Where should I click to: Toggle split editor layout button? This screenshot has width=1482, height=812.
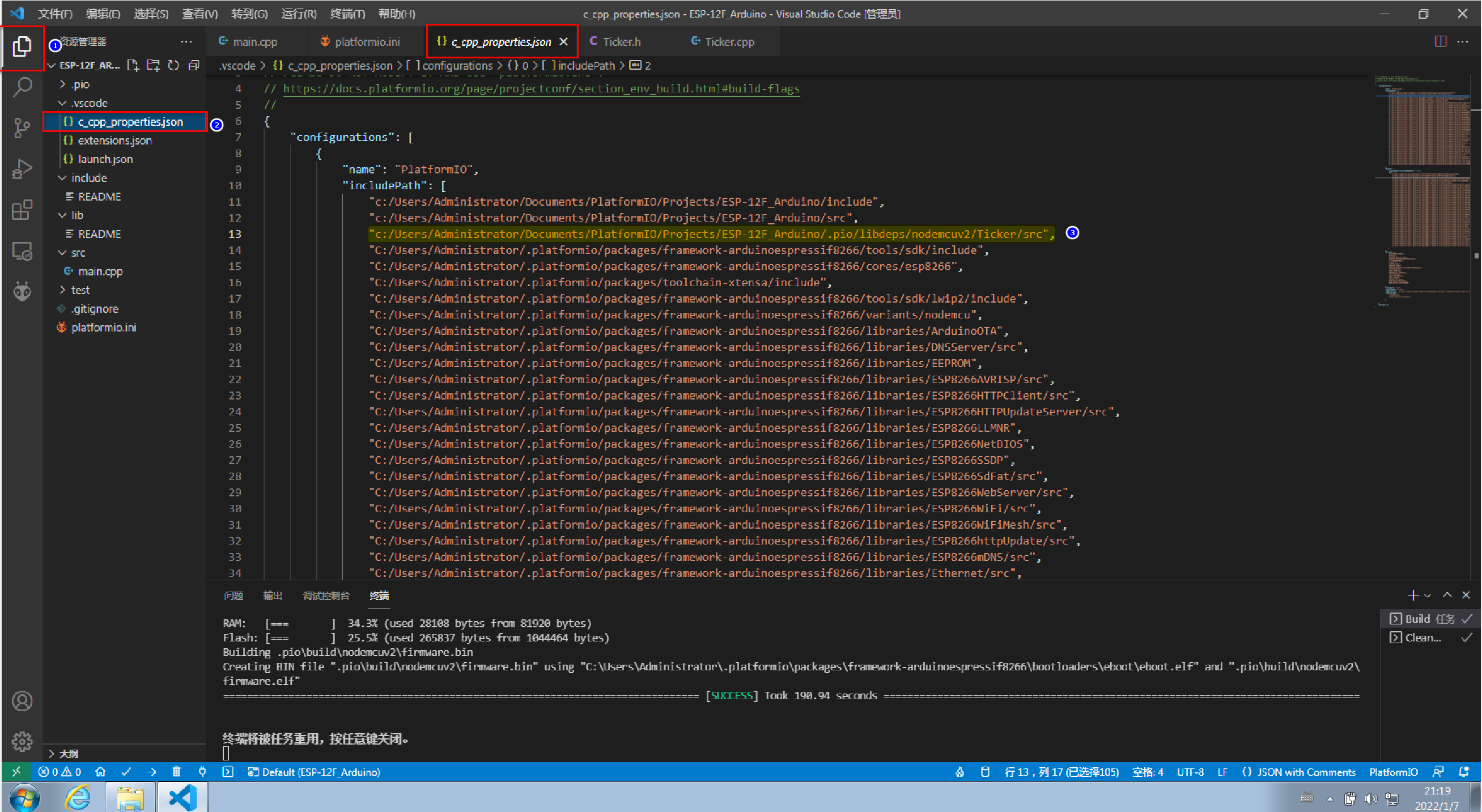tap(1441, 41)
